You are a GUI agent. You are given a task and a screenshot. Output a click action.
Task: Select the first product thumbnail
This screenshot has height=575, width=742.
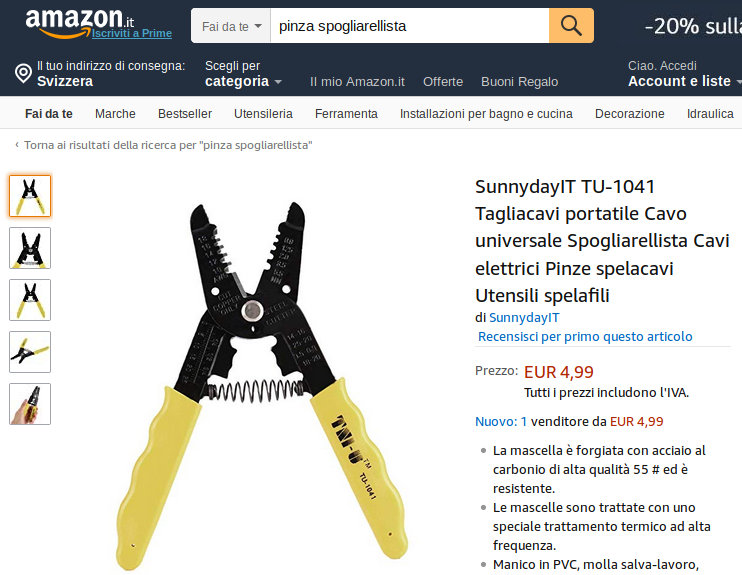tap(30, 196)
